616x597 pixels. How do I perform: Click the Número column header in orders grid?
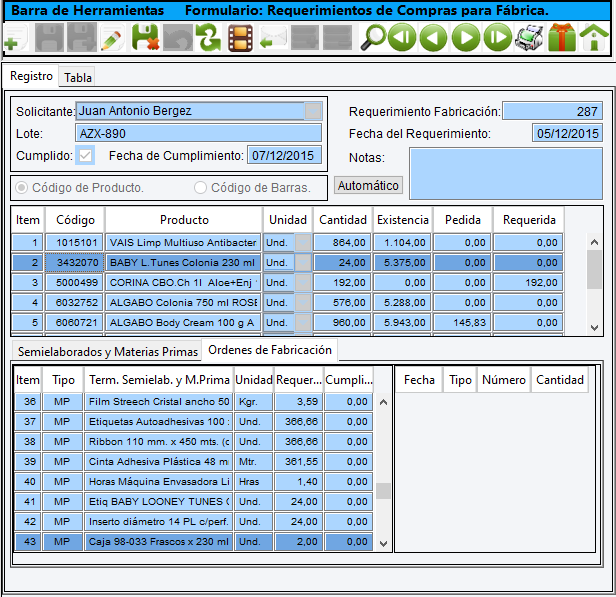point(504,380)
